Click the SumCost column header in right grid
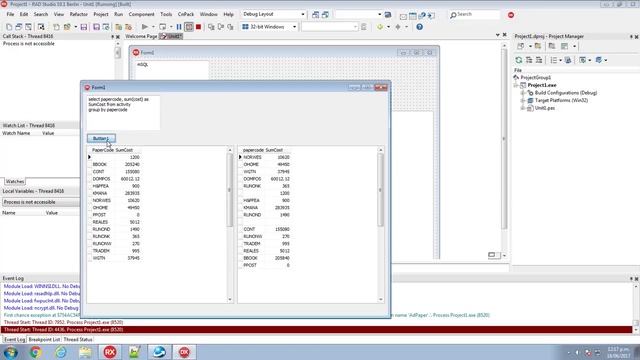 (274, 150)
